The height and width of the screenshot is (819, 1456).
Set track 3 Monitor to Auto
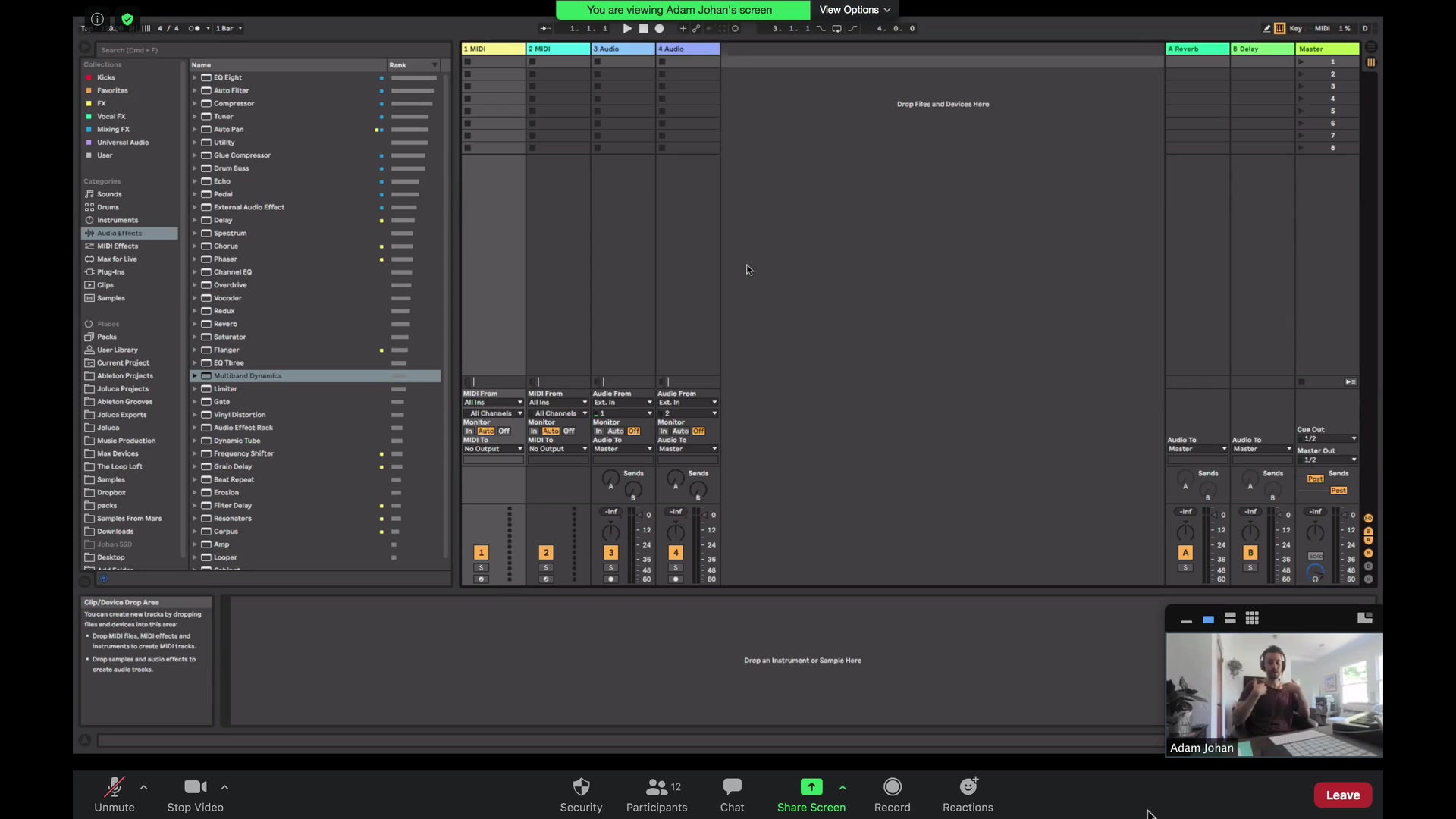tap(614, 431)
